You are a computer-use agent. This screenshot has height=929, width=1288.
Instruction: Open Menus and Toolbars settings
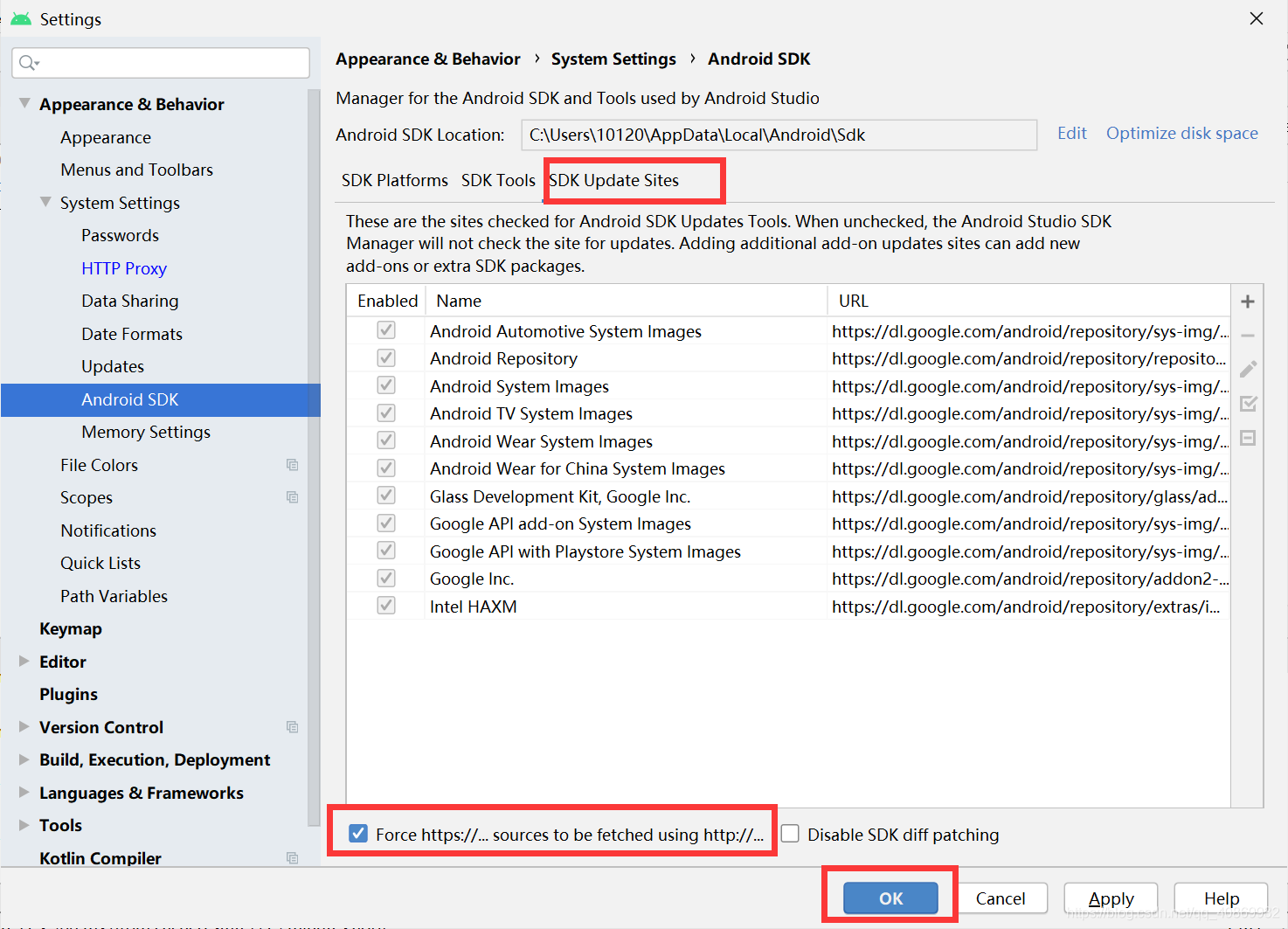coord(137,170)
